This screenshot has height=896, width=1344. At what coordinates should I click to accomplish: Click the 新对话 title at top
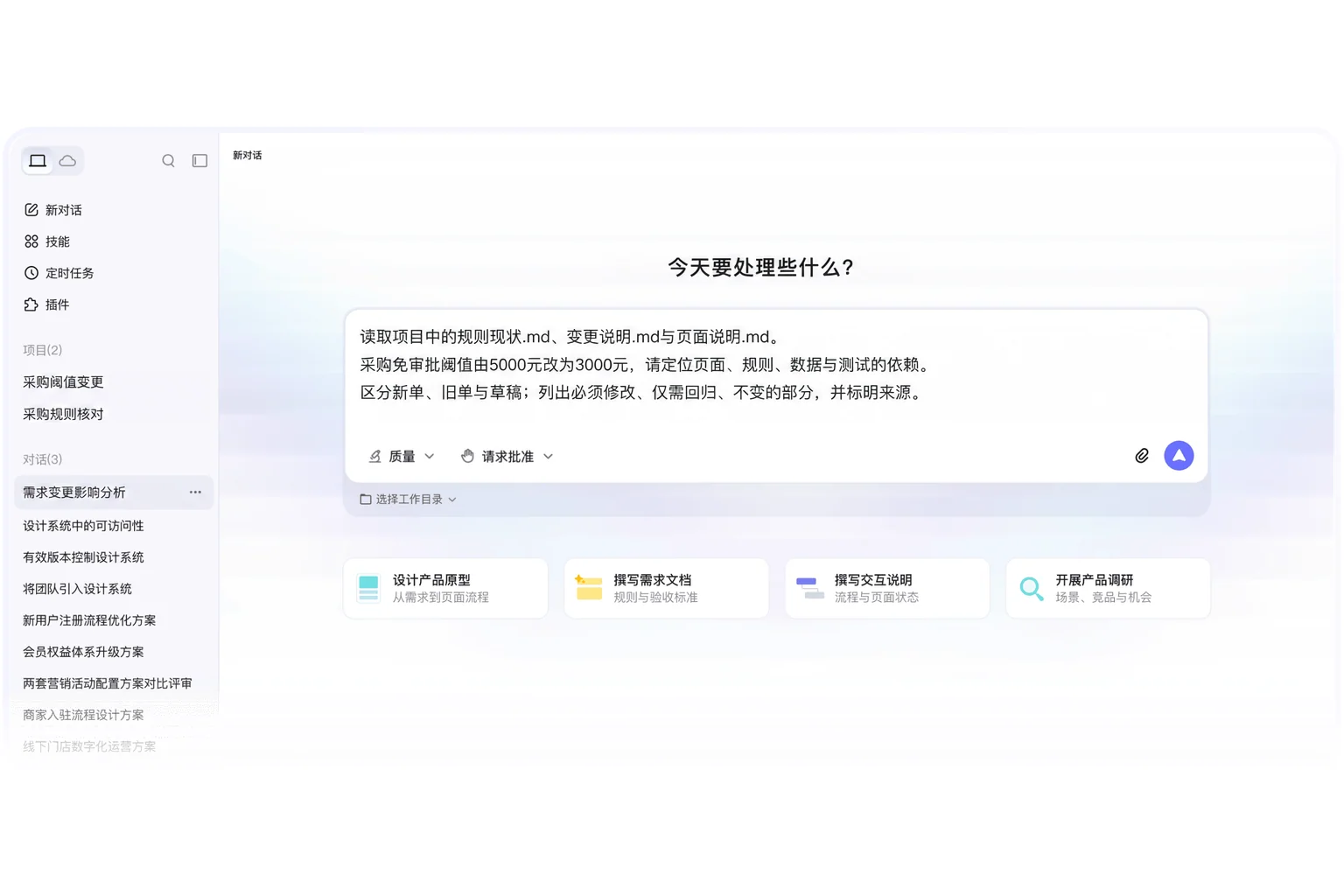(x=248, y=156)
